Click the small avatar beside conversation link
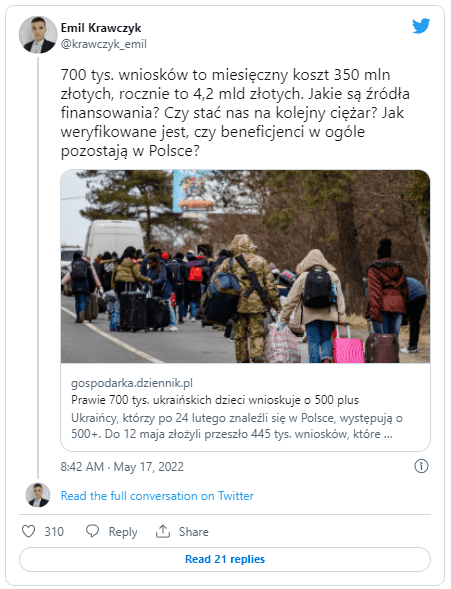The width and height of the screenshot is (451, 589). [x=38, y=495]
